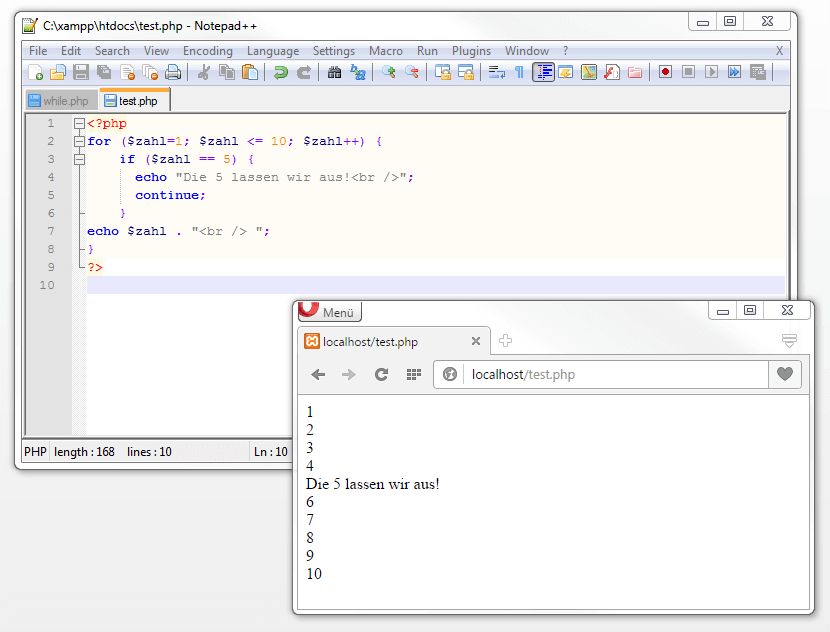Open the Encoding menu
The image size is (830, 632).
coord(208,51)
